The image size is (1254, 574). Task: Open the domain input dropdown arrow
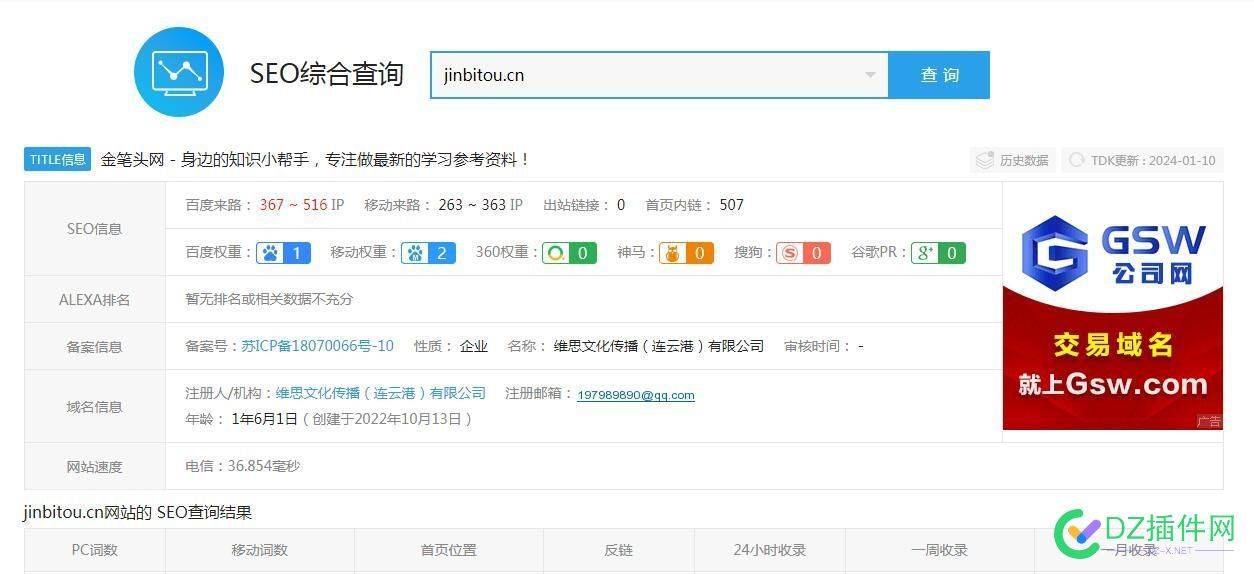coord(869,75)
